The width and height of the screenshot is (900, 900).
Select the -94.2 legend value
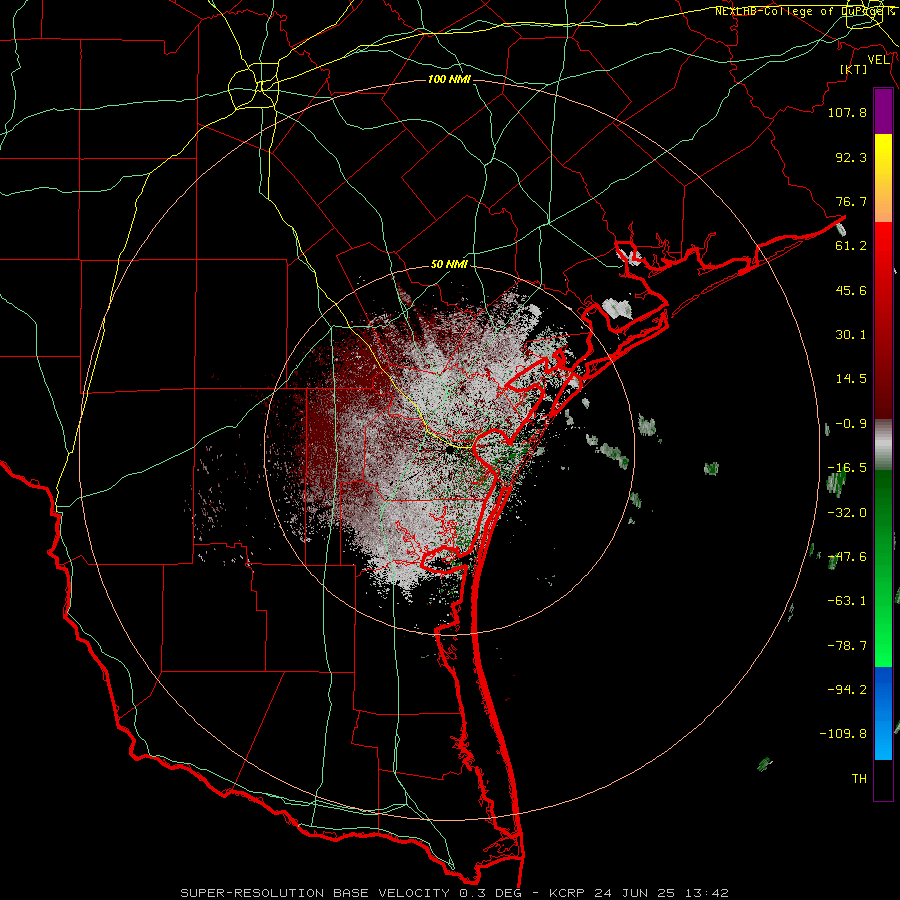[x=847, y=689]
